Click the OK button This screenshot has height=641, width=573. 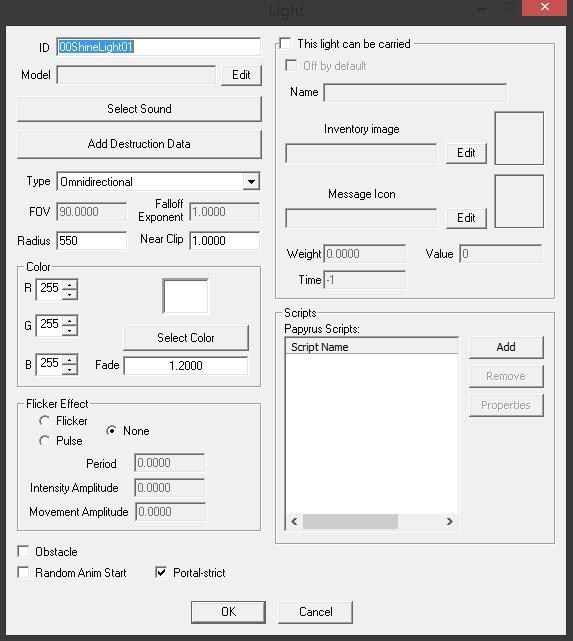coord(228,612)
